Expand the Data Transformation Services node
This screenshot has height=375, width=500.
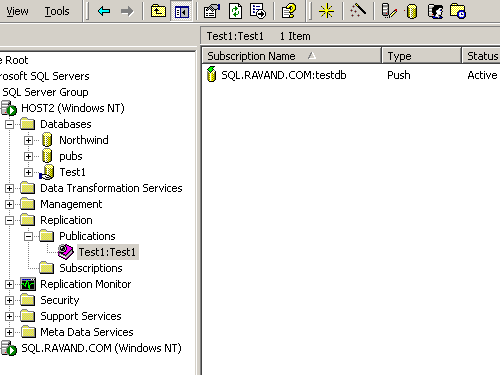pos(9,188)
